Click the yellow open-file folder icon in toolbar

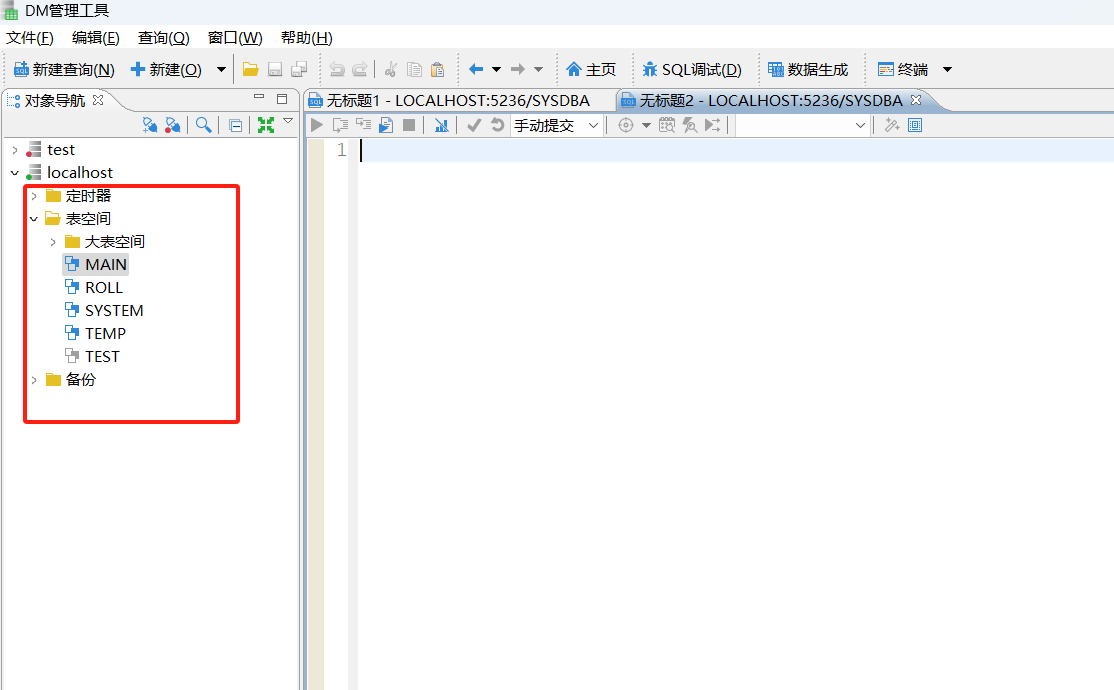click(250, 69)
